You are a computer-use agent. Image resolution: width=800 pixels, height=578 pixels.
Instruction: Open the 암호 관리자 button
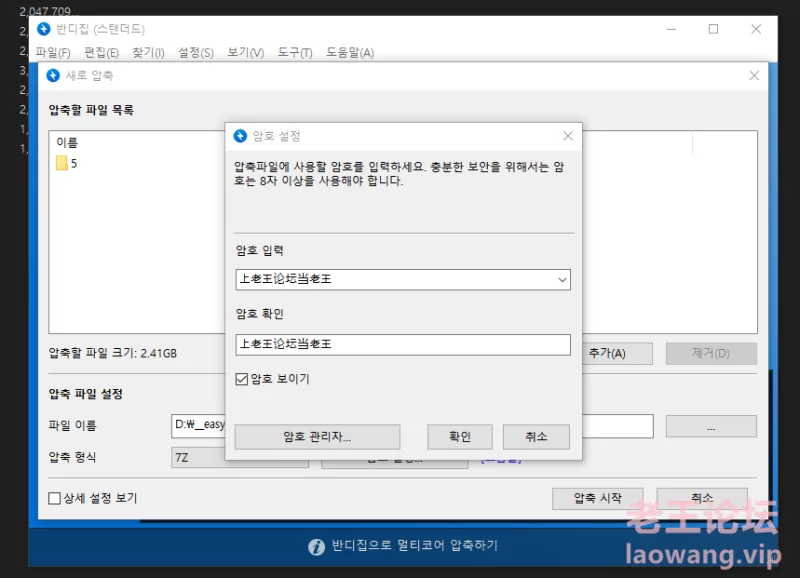(317, 437)
